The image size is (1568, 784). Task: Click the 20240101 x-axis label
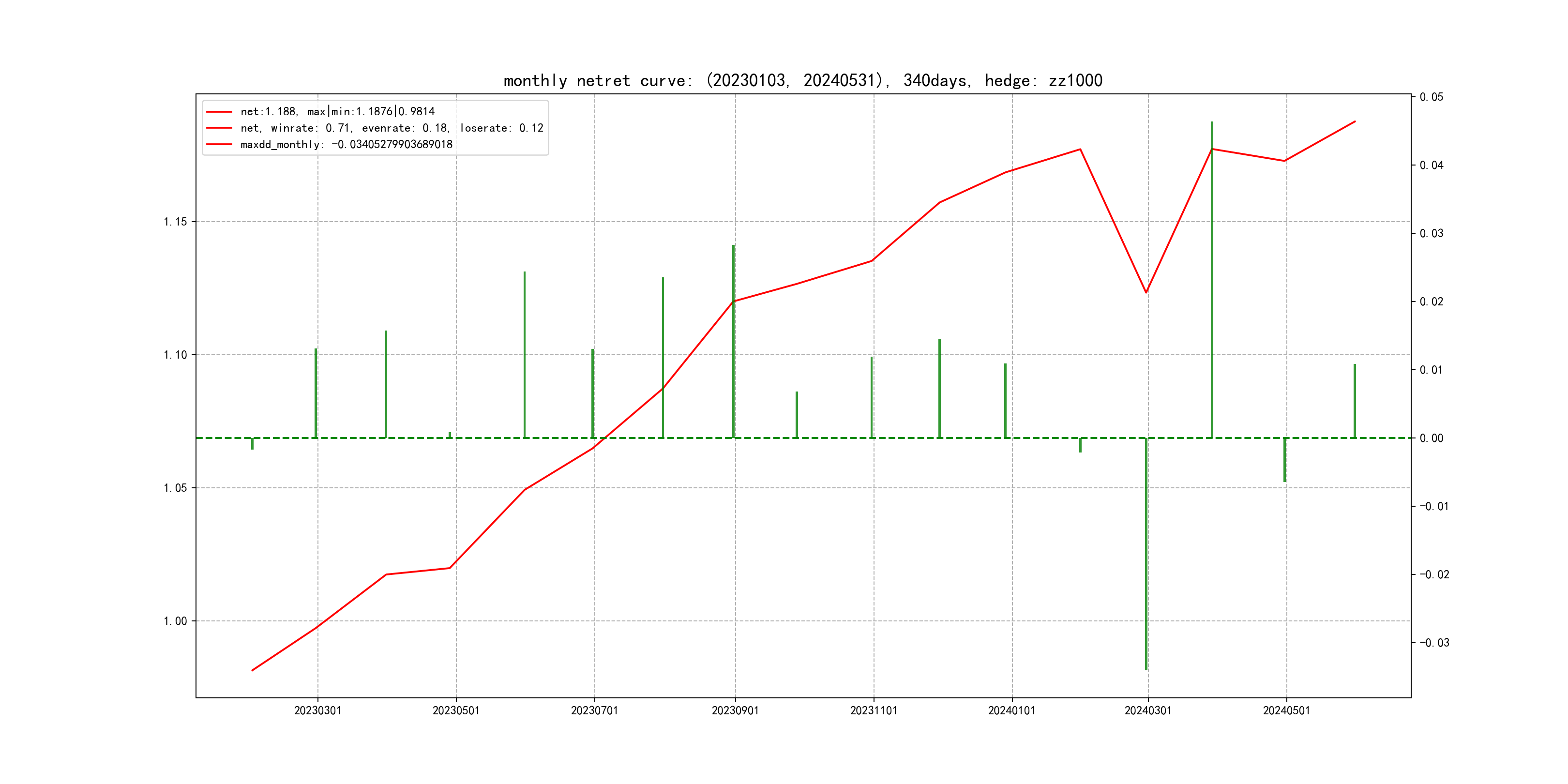(1011, 710)
